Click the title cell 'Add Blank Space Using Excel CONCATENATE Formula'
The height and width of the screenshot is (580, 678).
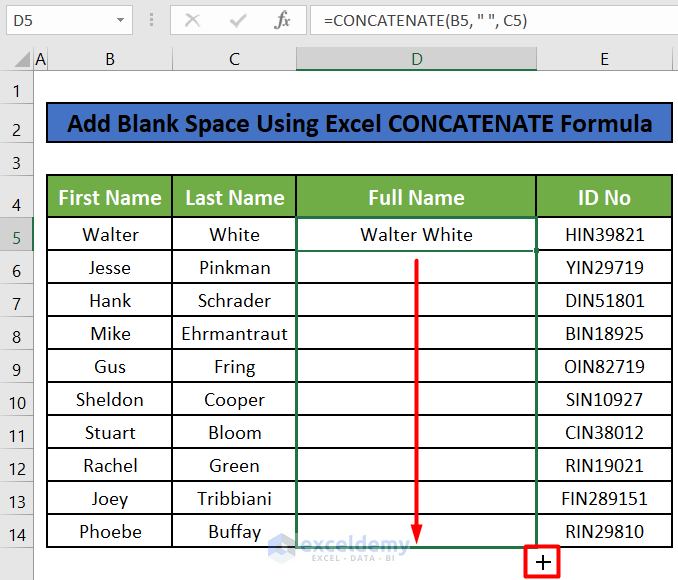(359, 123)
